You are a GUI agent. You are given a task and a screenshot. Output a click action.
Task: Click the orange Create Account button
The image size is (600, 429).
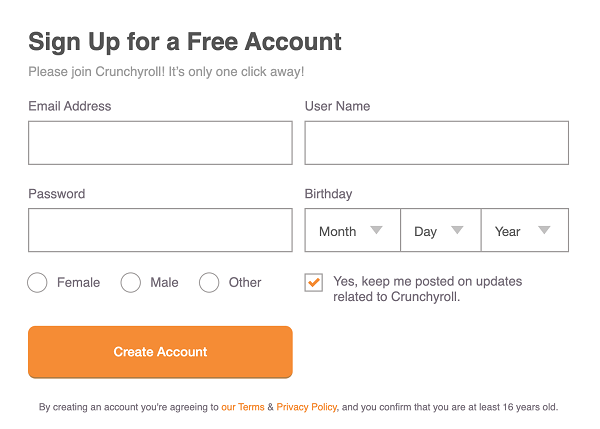[160, 352]
